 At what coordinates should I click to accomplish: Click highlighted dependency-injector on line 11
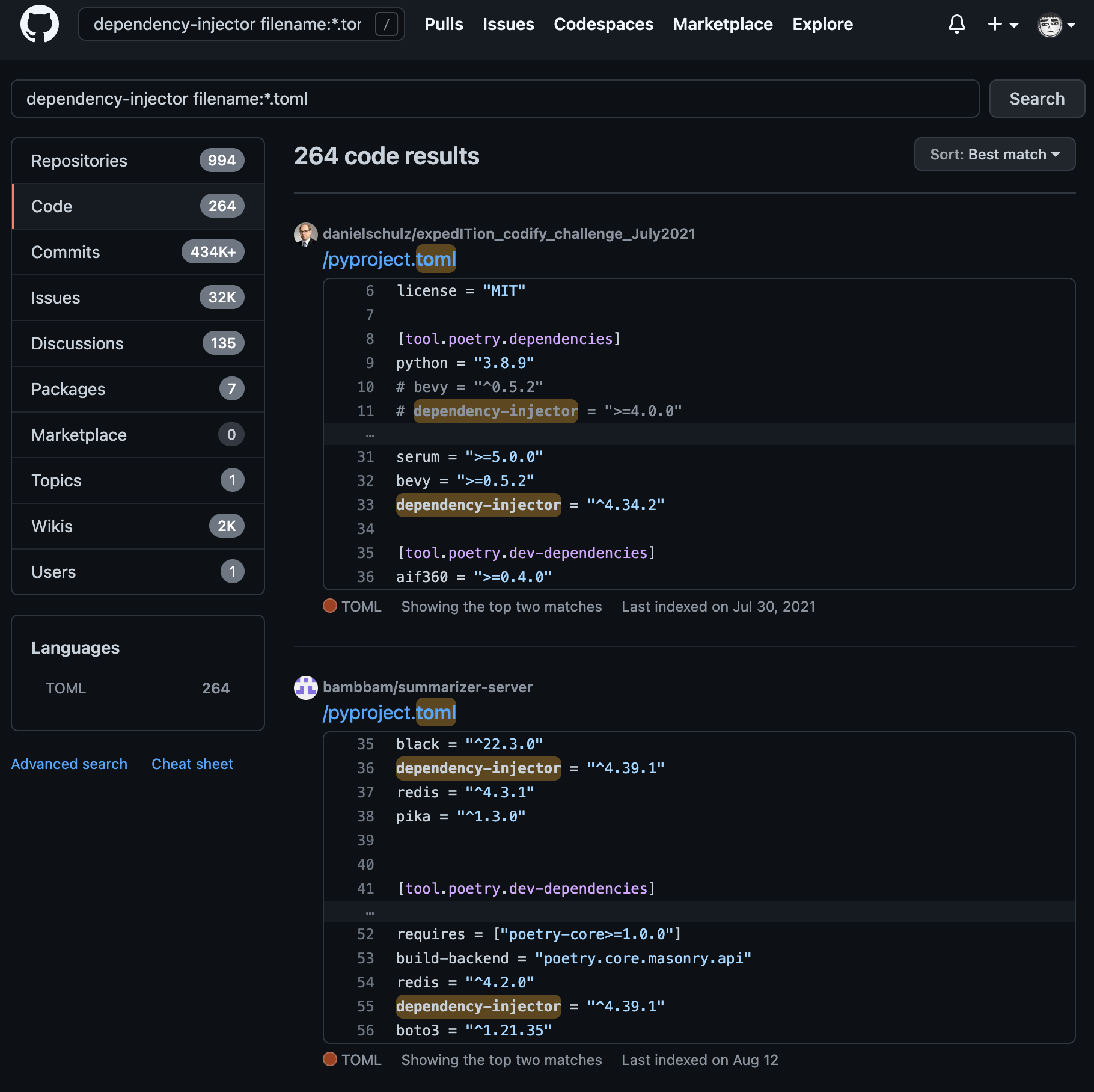click(x=495, y=411)
